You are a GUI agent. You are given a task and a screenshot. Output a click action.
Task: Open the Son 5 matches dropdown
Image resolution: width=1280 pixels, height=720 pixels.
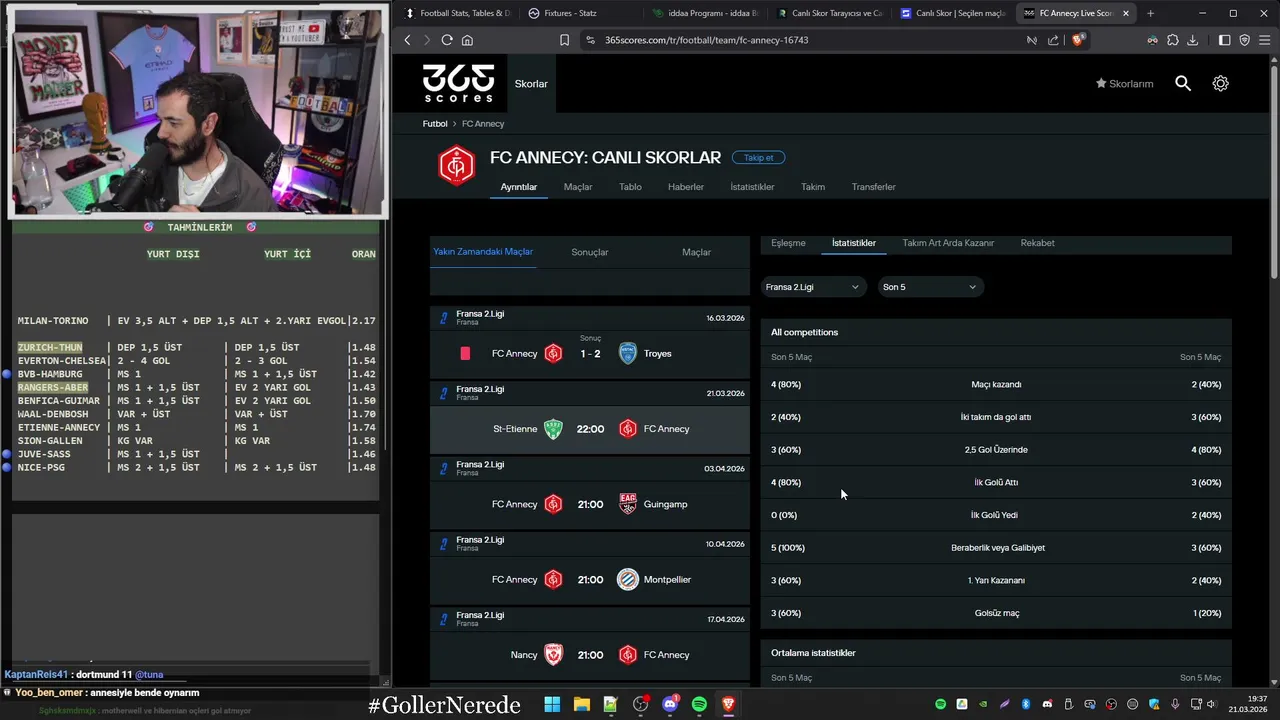click(x=929, y=287)
